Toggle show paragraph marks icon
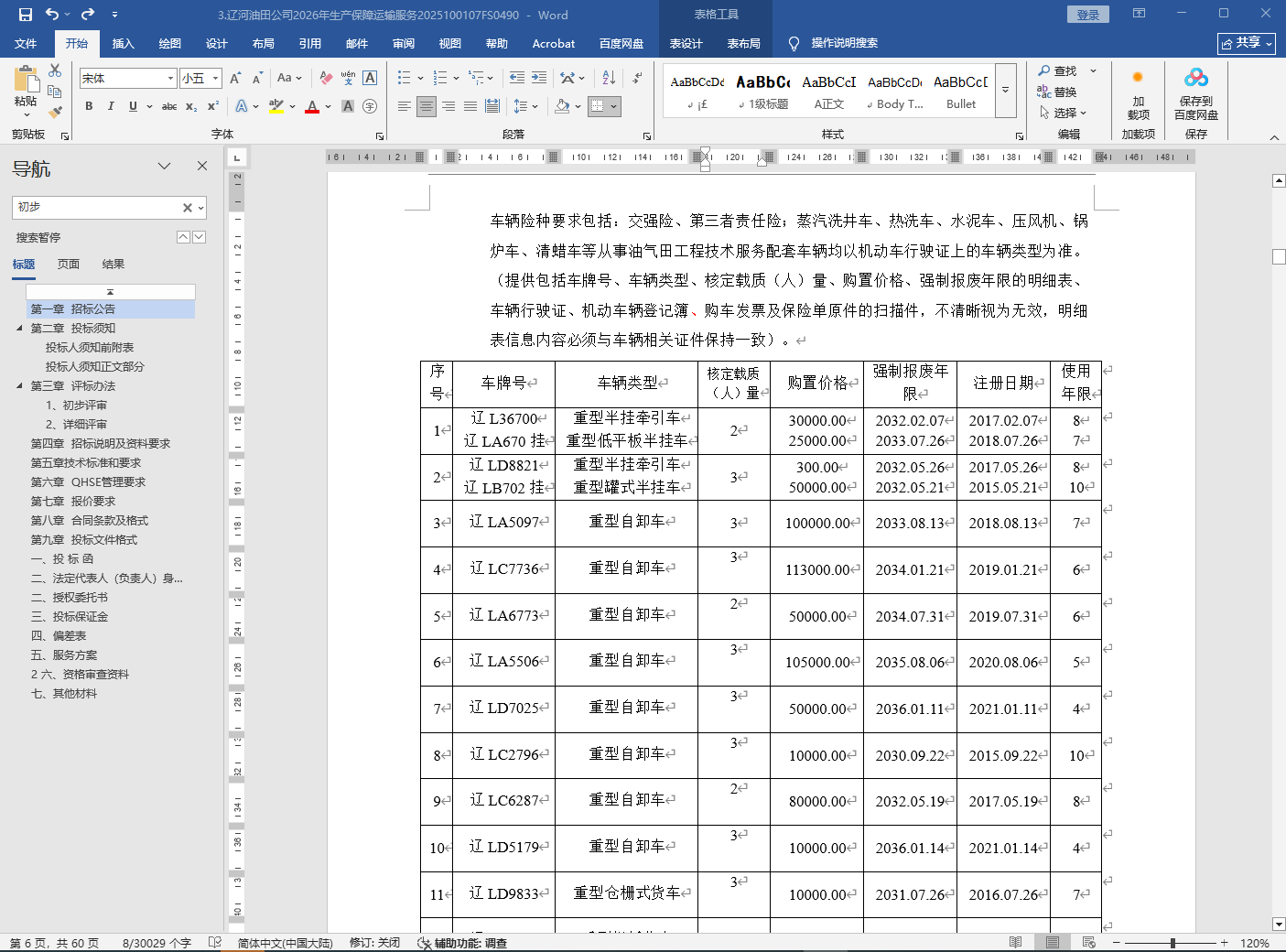The width and height of the screenshot is (1286, 952). (x=637, y=79)
